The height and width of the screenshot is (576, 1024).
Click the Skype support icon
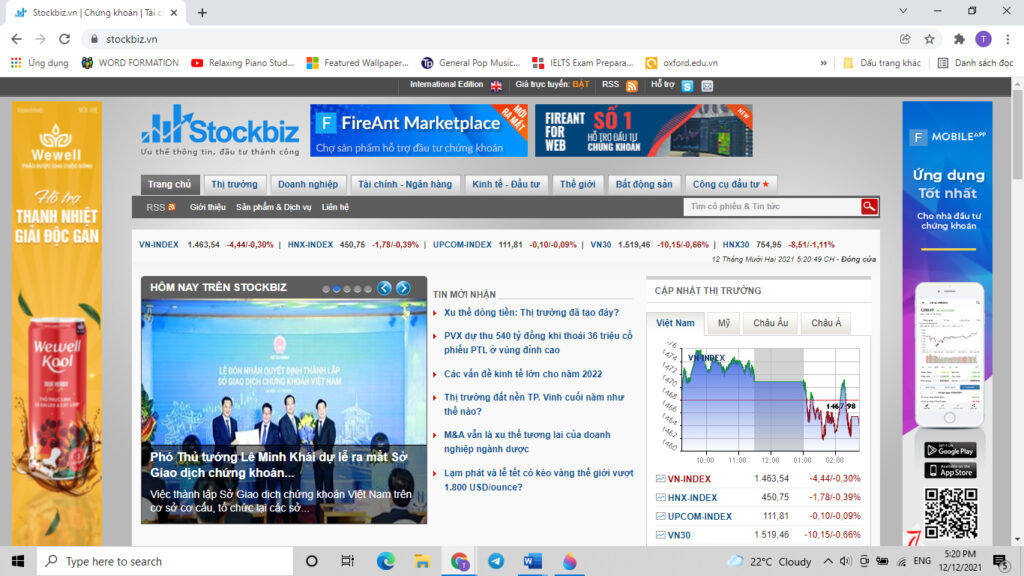click(687, 86)
